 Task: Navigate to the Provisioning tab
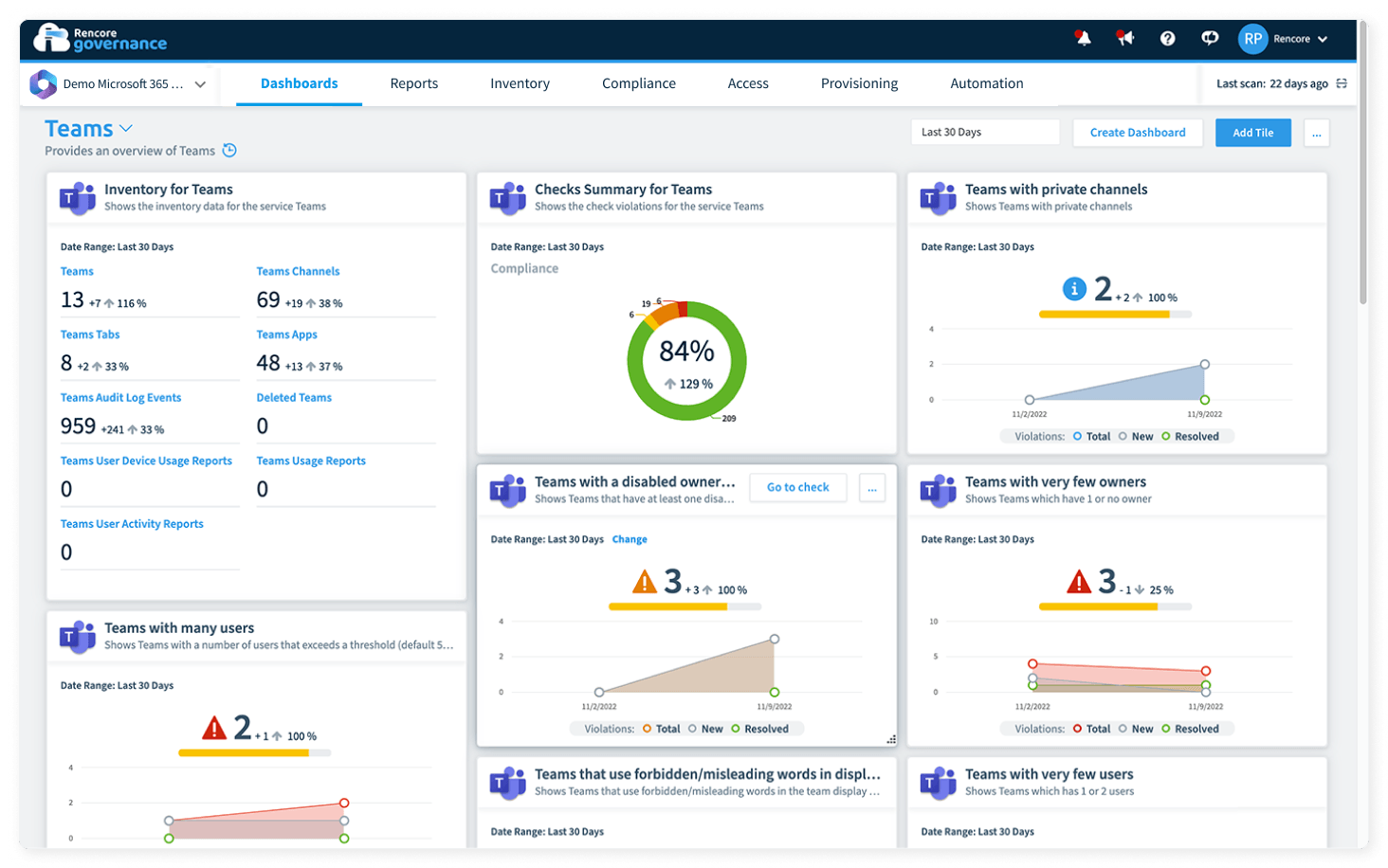pos(859,83)
